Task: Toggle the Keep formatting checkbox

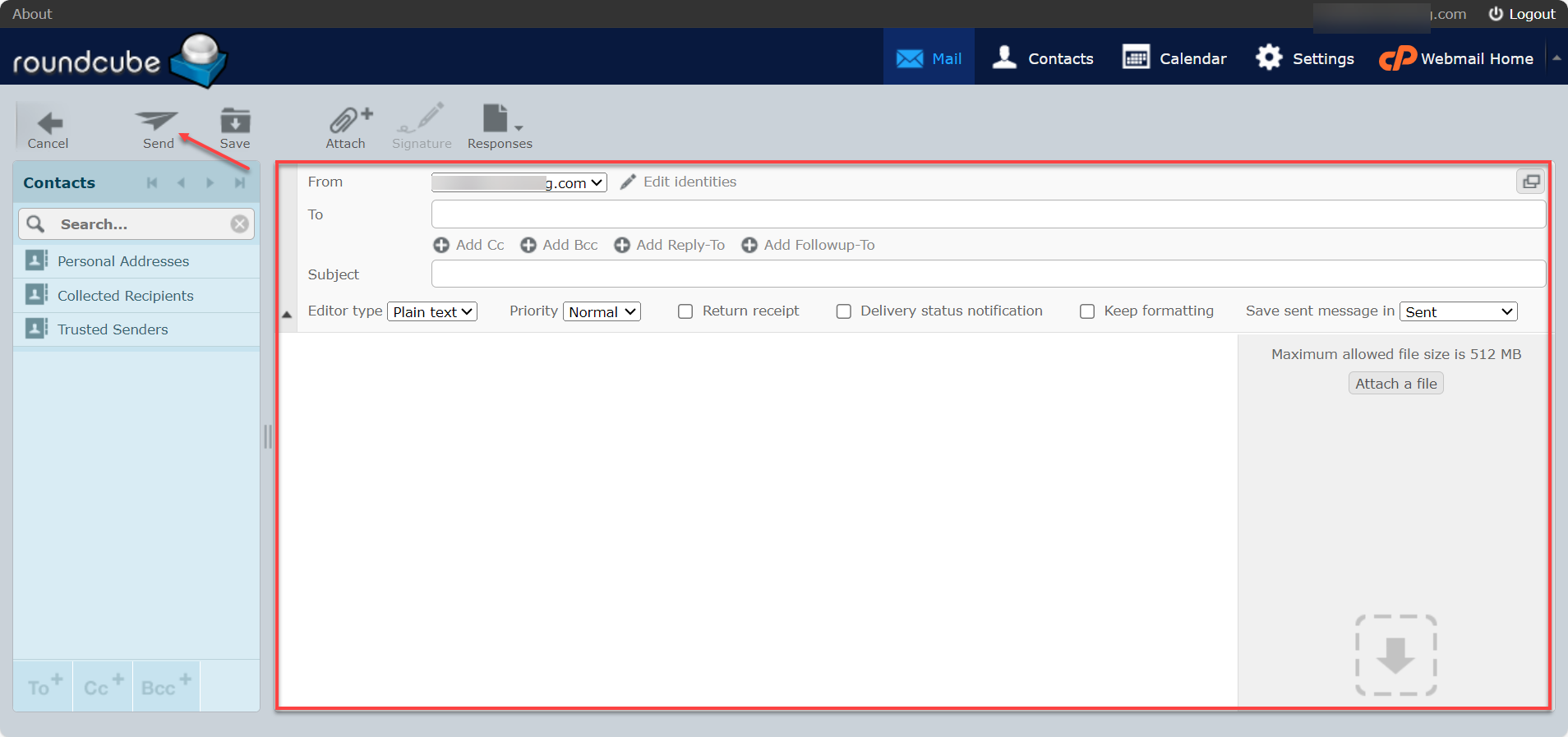Action: point(1087,311)
